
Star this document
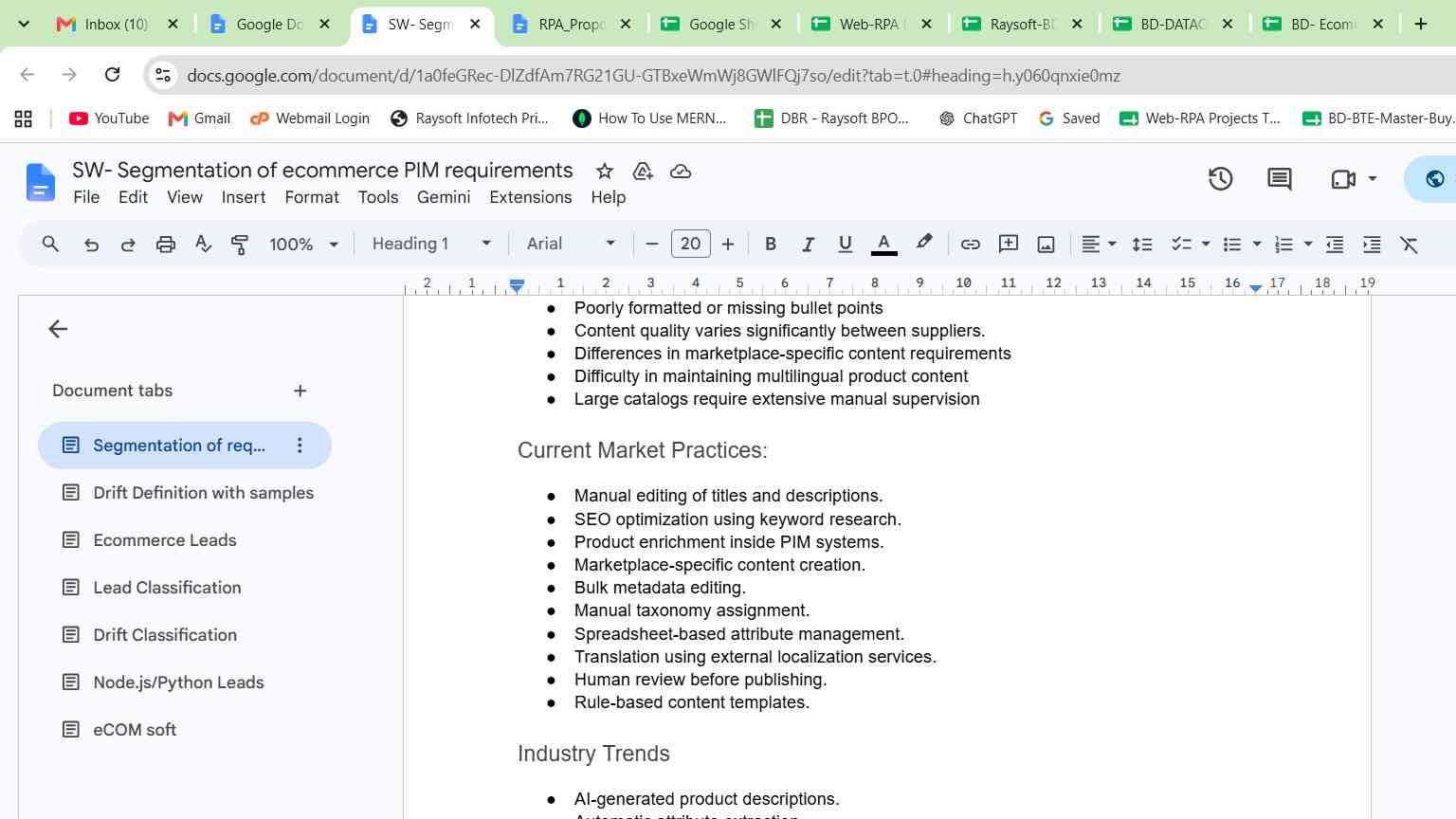point(604,172)
